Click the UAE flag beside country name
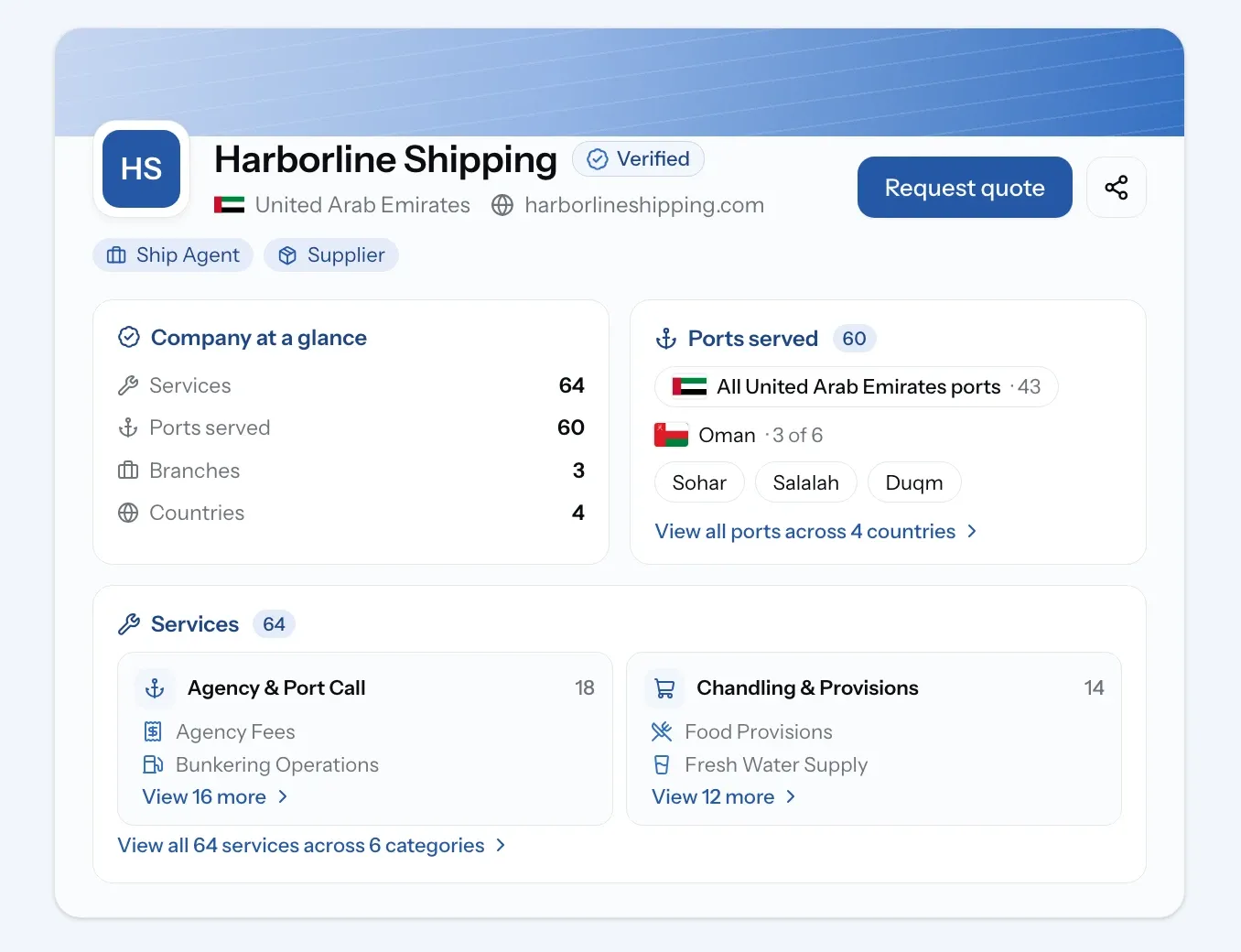 229,205
